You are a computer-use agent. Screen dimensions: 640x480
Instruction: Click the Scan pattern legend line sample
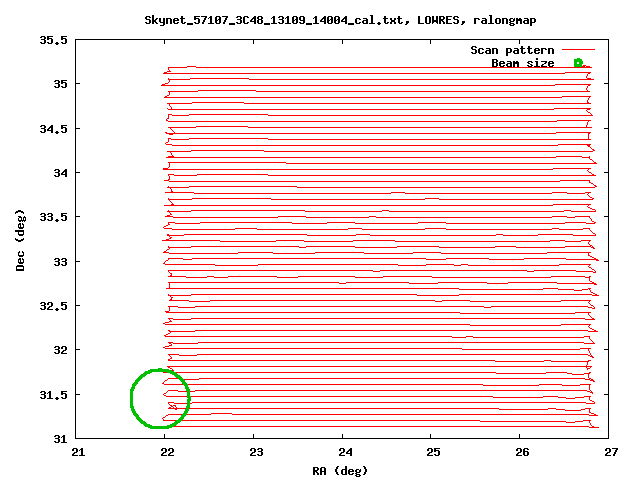pos(578,50)
